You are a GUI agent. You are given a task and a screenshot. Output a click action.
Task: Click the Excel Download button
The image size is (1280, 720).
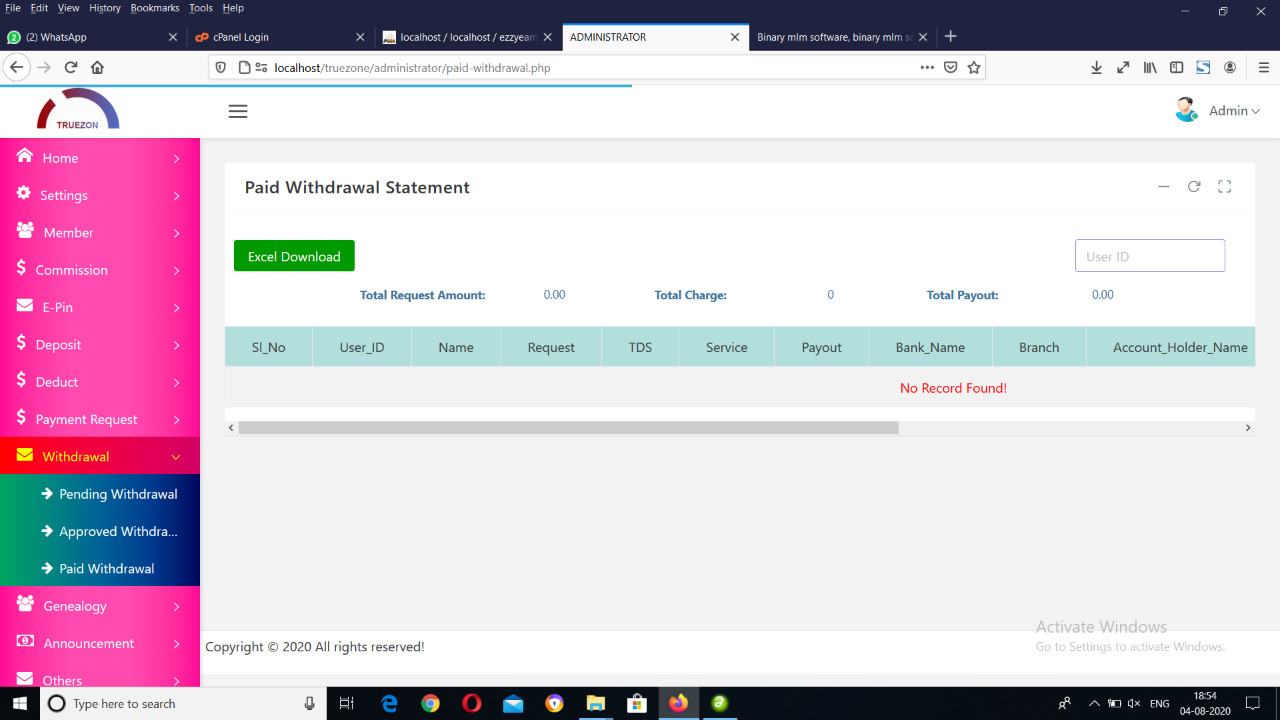(294, 256)
